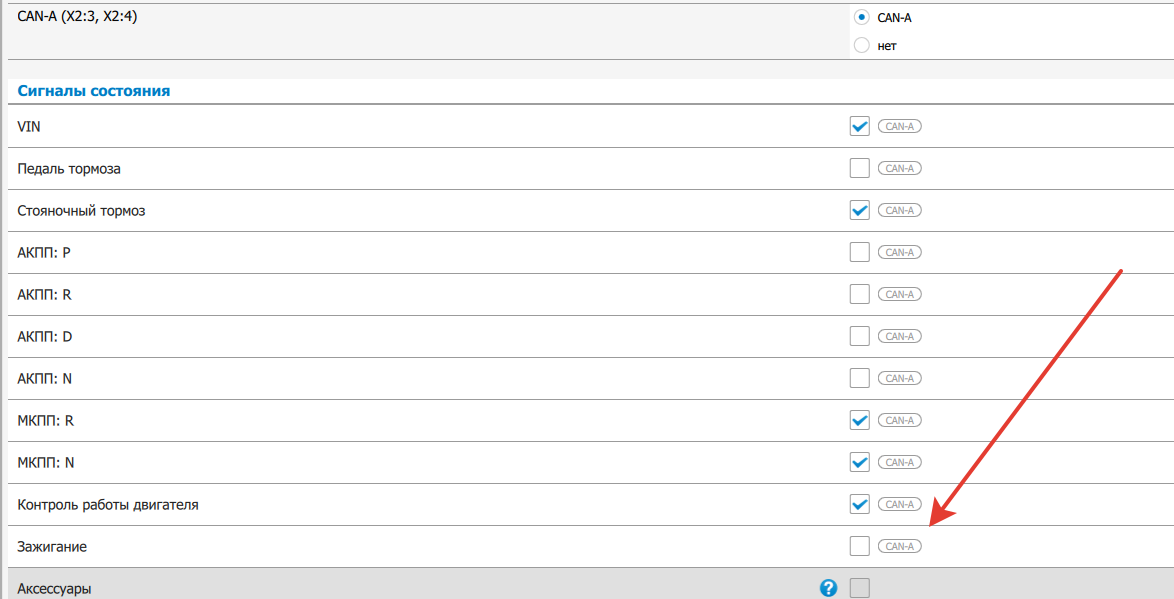Click the CAN-A badge next to VIN
Viewport: 1174px width, 599px height.
(x=899, y=126)
